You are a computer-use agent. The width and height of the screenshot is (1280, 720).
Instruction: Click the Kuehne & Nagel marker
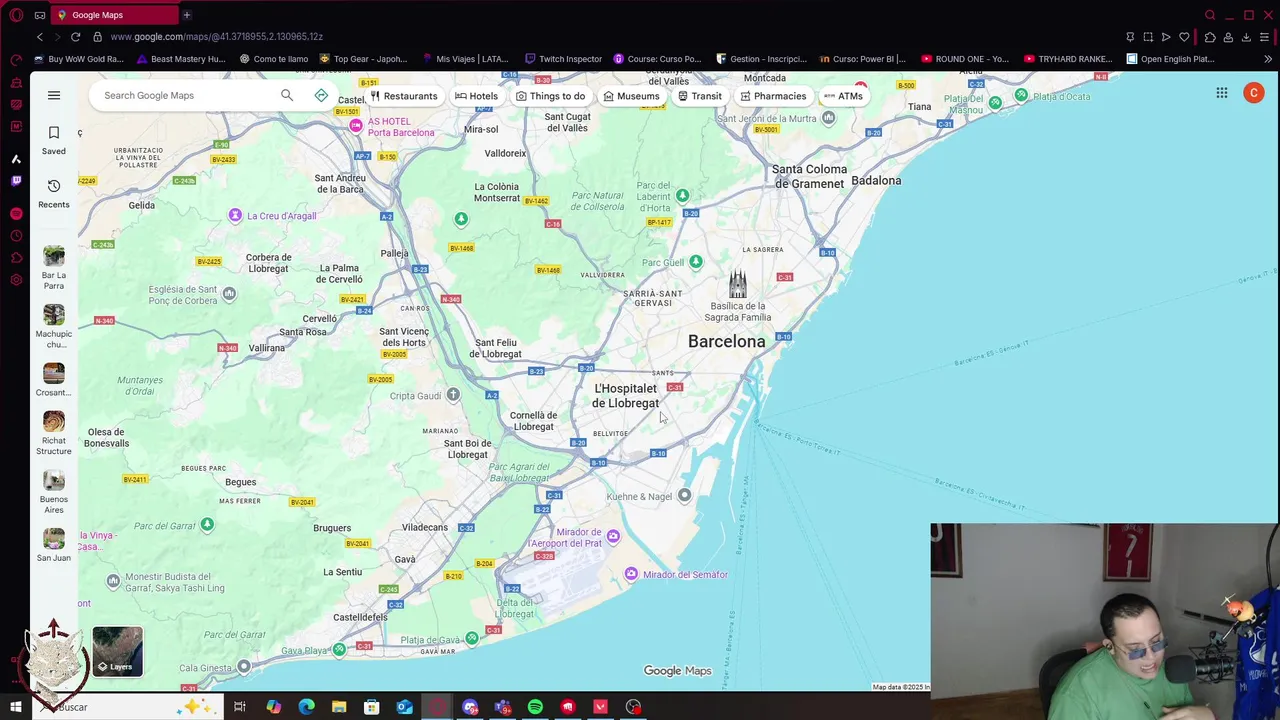pos(684,495)
